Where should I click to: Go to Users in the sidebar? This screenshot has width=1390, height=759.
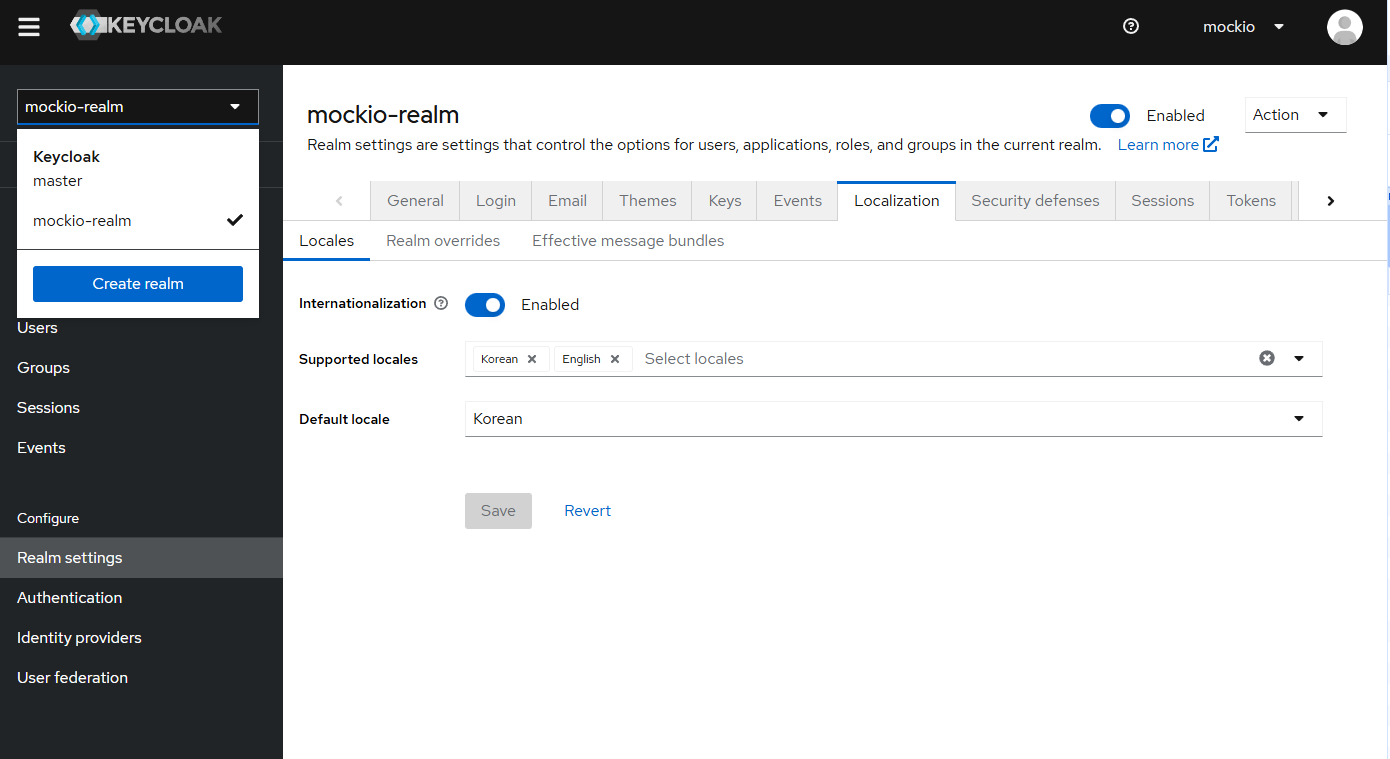pyautogui.click(x=141, y=328)
